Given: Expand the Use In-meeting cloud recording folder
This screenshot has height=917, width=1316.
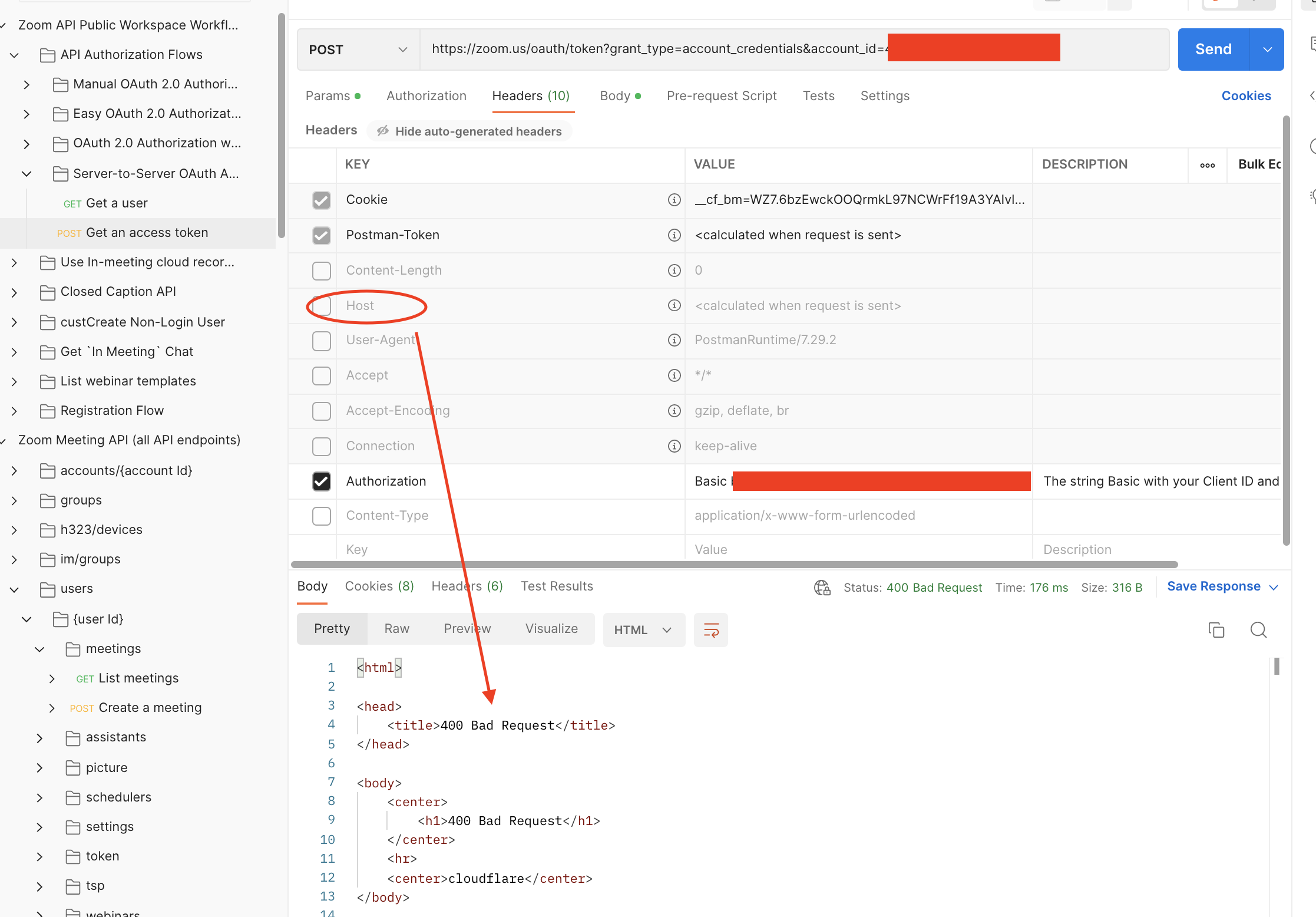Looking at the screenshot, I should [x=14, y=263].
